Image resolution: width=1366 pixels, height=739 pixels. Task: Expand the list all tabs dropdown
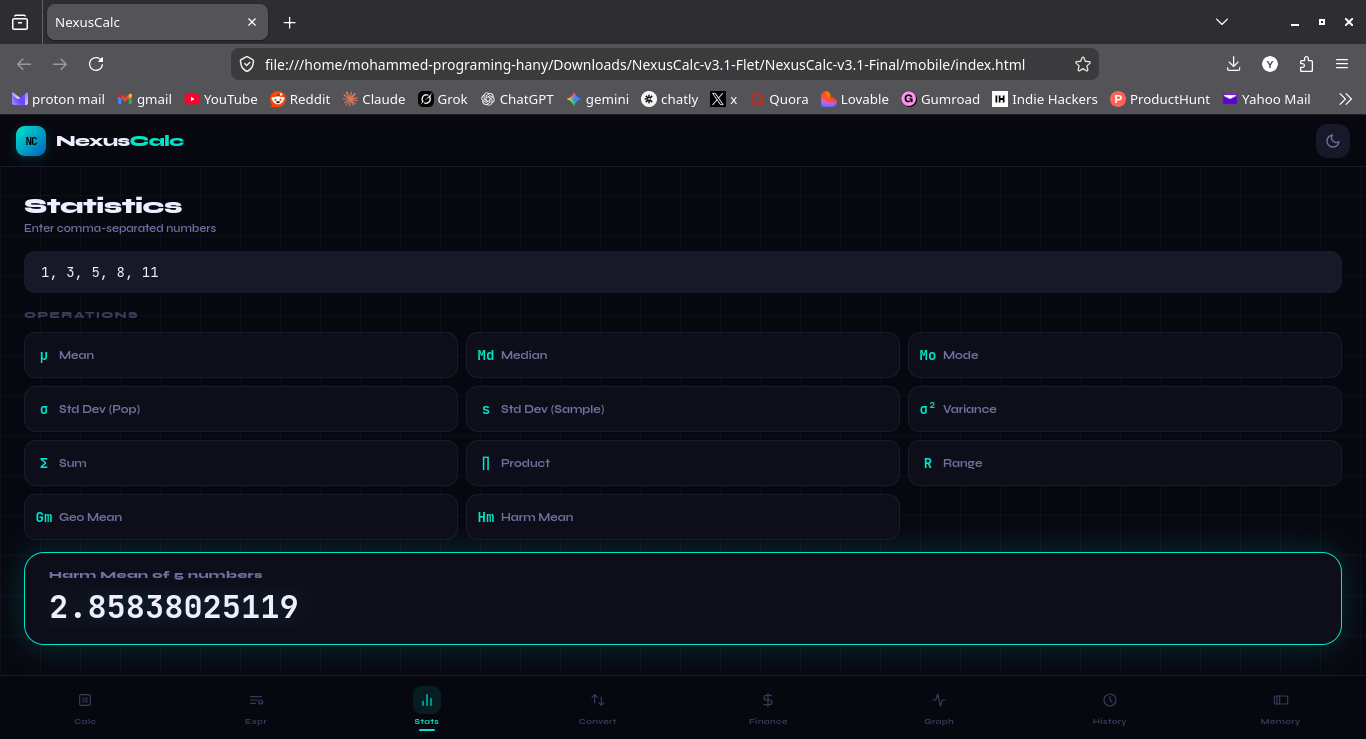point(1222,22)
